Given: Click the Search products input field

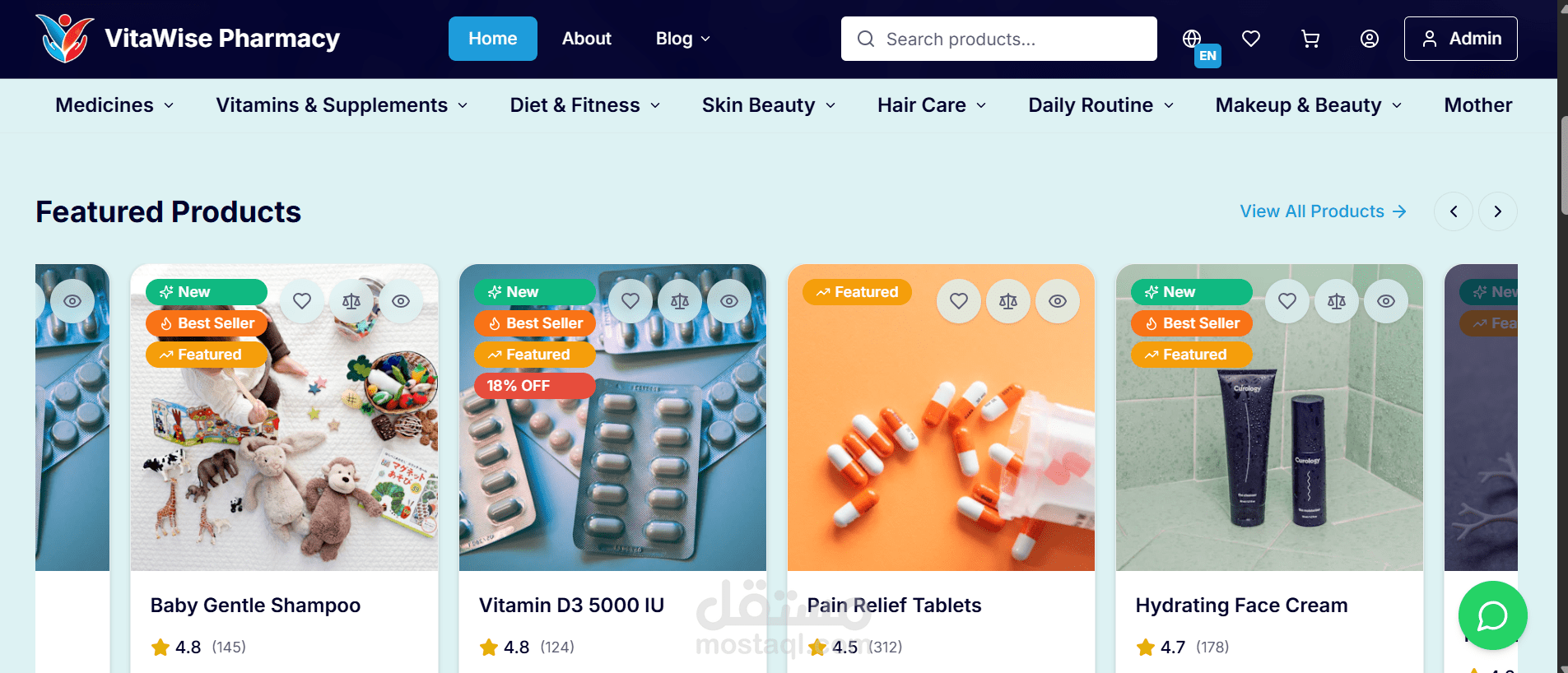Looking at the screenshot, I should point(998,39).
